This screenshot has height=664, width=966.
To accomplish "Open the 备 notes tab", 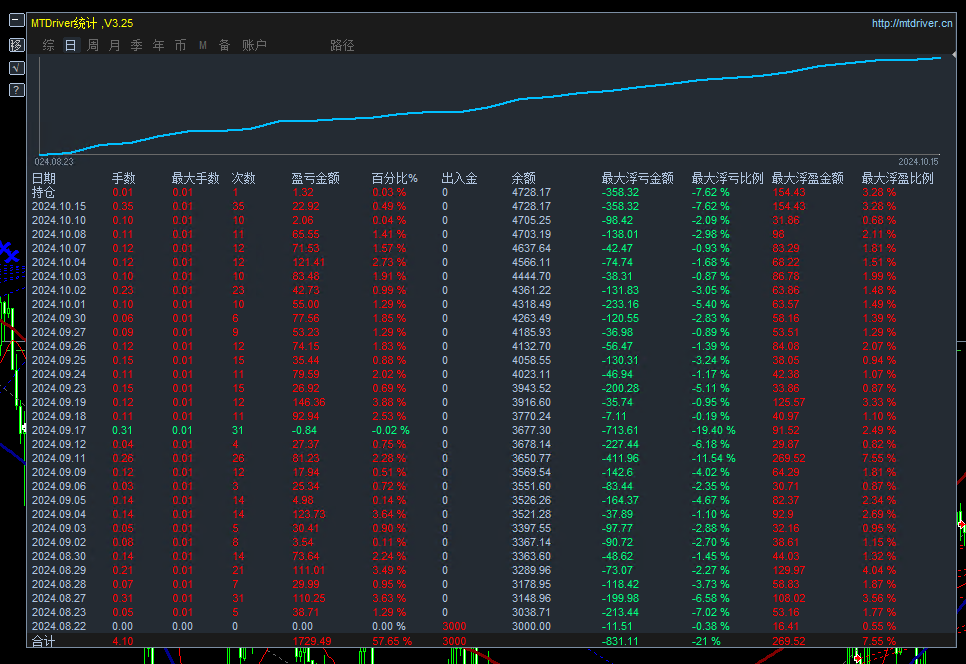I will pos(224,45).
